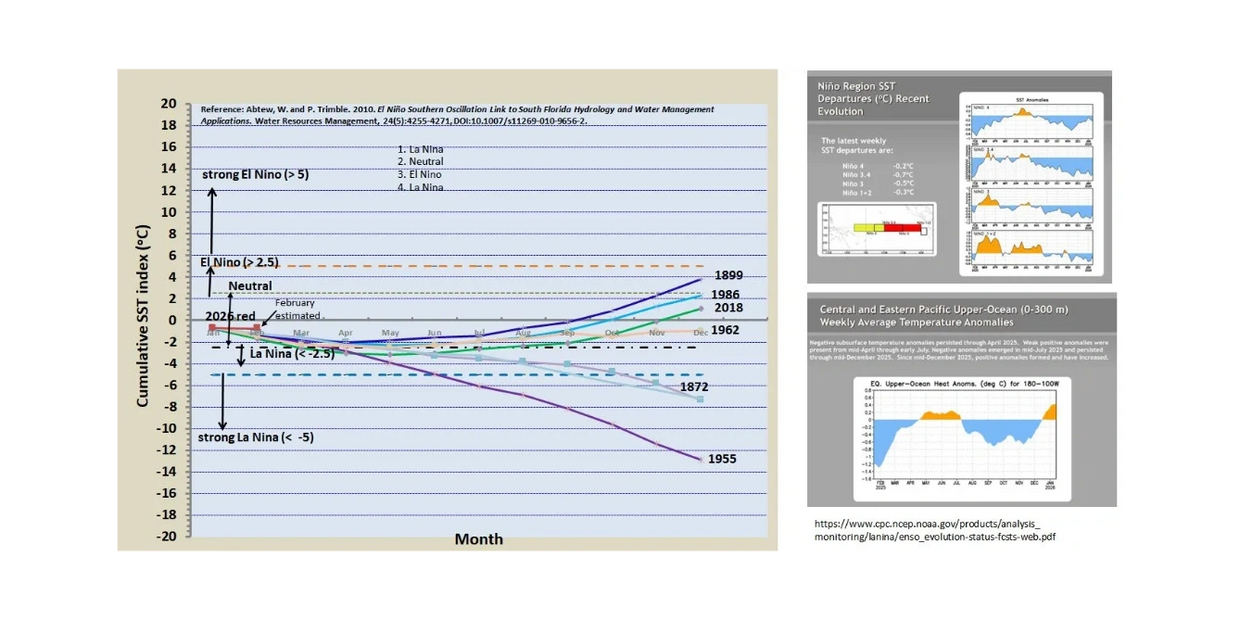Click the strong La Nina (< -5) label
The height and width of the screenshot is (620, 1240).
tap(256, 437)
